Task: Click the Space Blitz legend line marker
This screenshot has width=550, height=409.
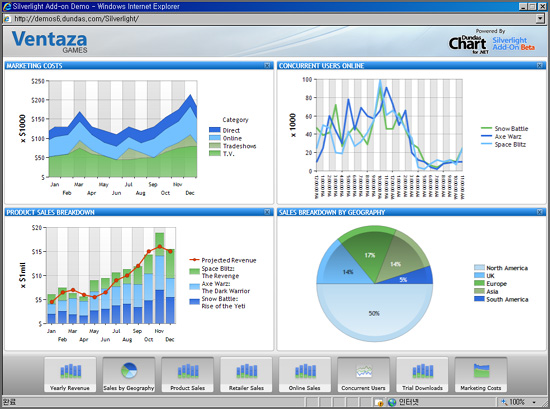Action: point(486,144)
